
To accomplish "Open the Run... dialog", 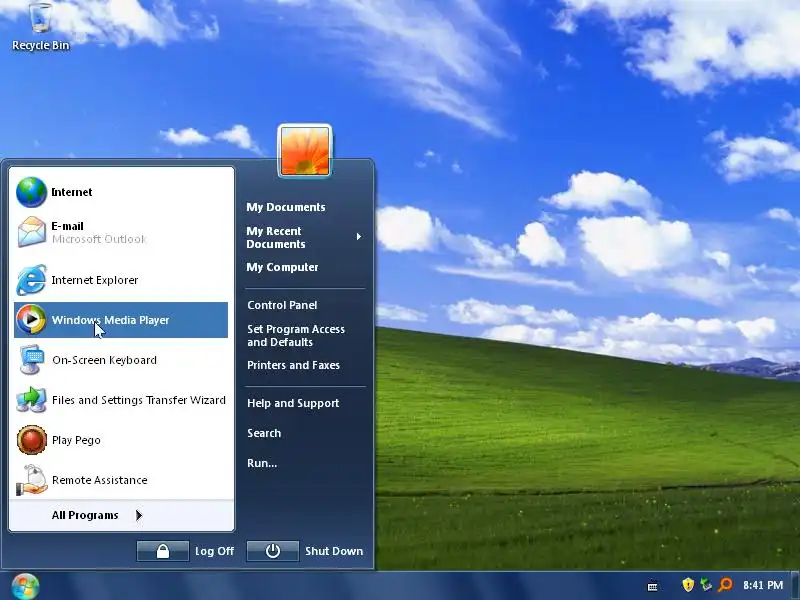I will (262, 463).
